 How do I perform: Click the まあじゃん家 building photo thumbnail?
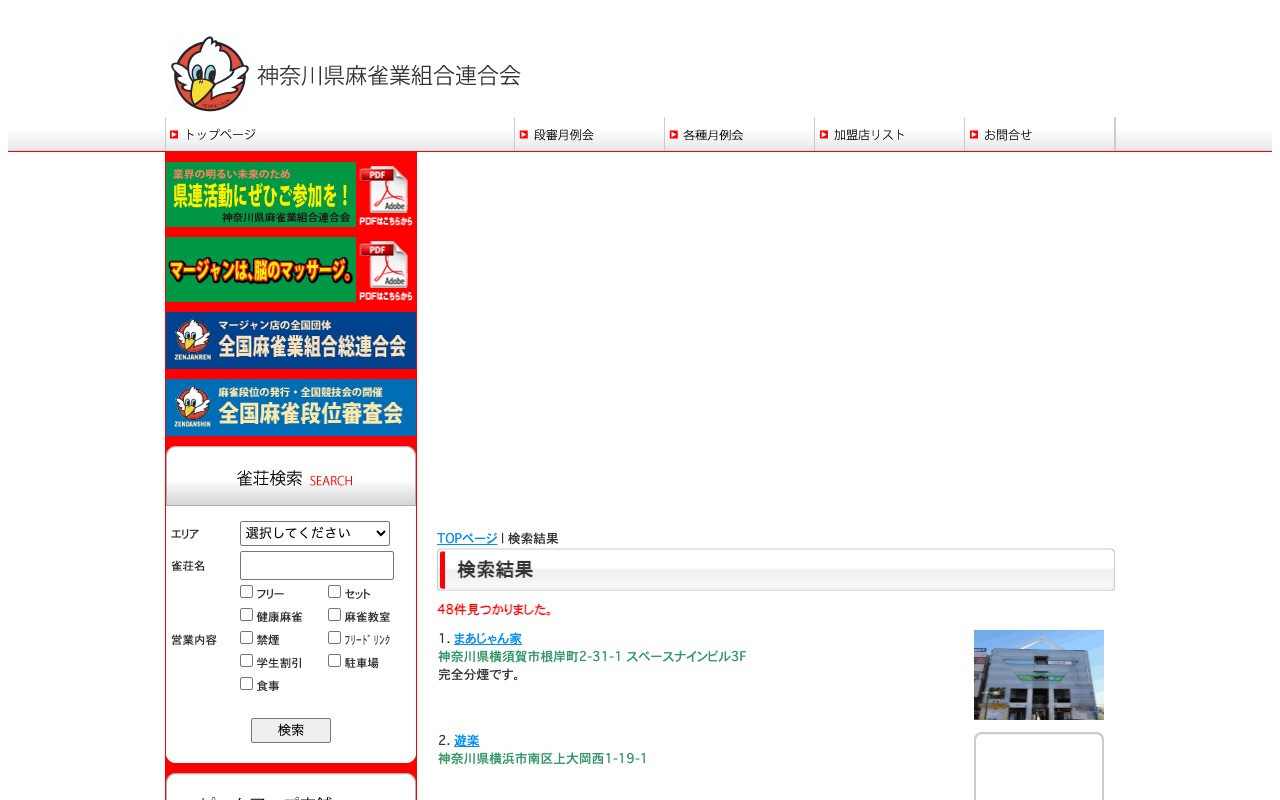pyautogui.click(x=1038, y=674)
